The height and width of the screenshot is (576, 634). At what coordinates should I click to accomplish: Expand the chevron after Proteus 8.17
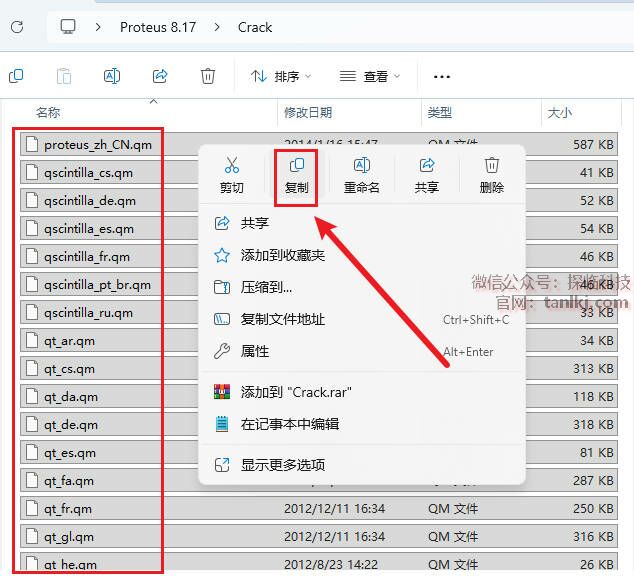pos(217,27)
